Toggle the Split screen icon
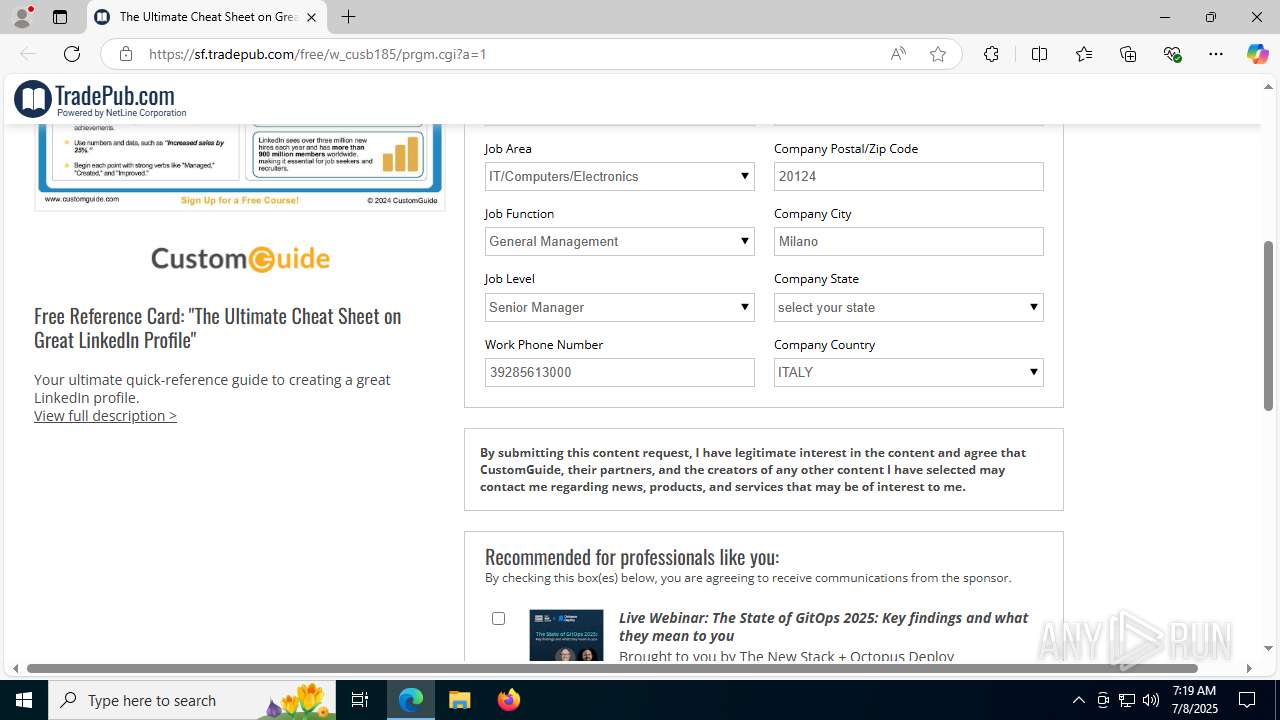This screenshot has width=1280, height=720. (x=1039, y=54)
